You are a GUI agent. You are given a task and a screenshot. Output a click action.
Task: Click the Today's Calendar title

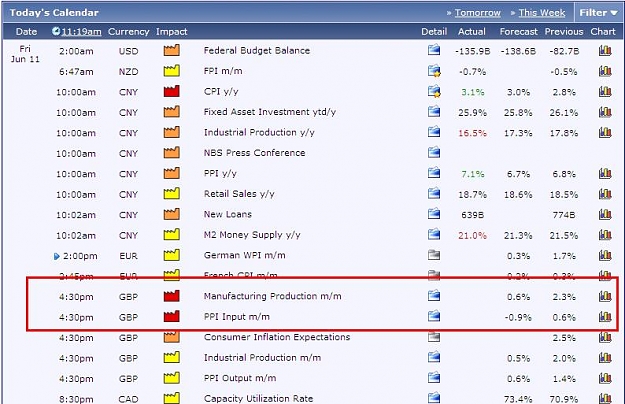[x=54, y=13]
